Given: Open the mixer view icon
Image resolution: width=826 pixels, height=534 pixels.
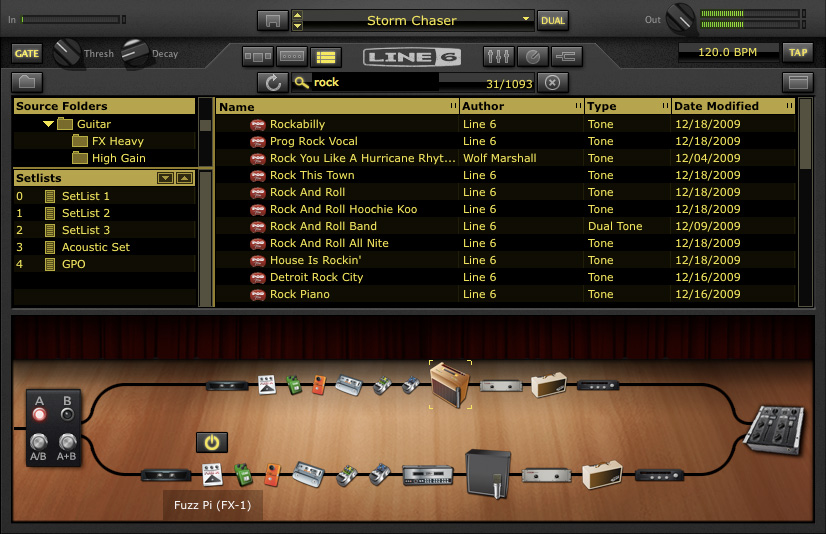Looking at the screenshot, I should point(497,55).
